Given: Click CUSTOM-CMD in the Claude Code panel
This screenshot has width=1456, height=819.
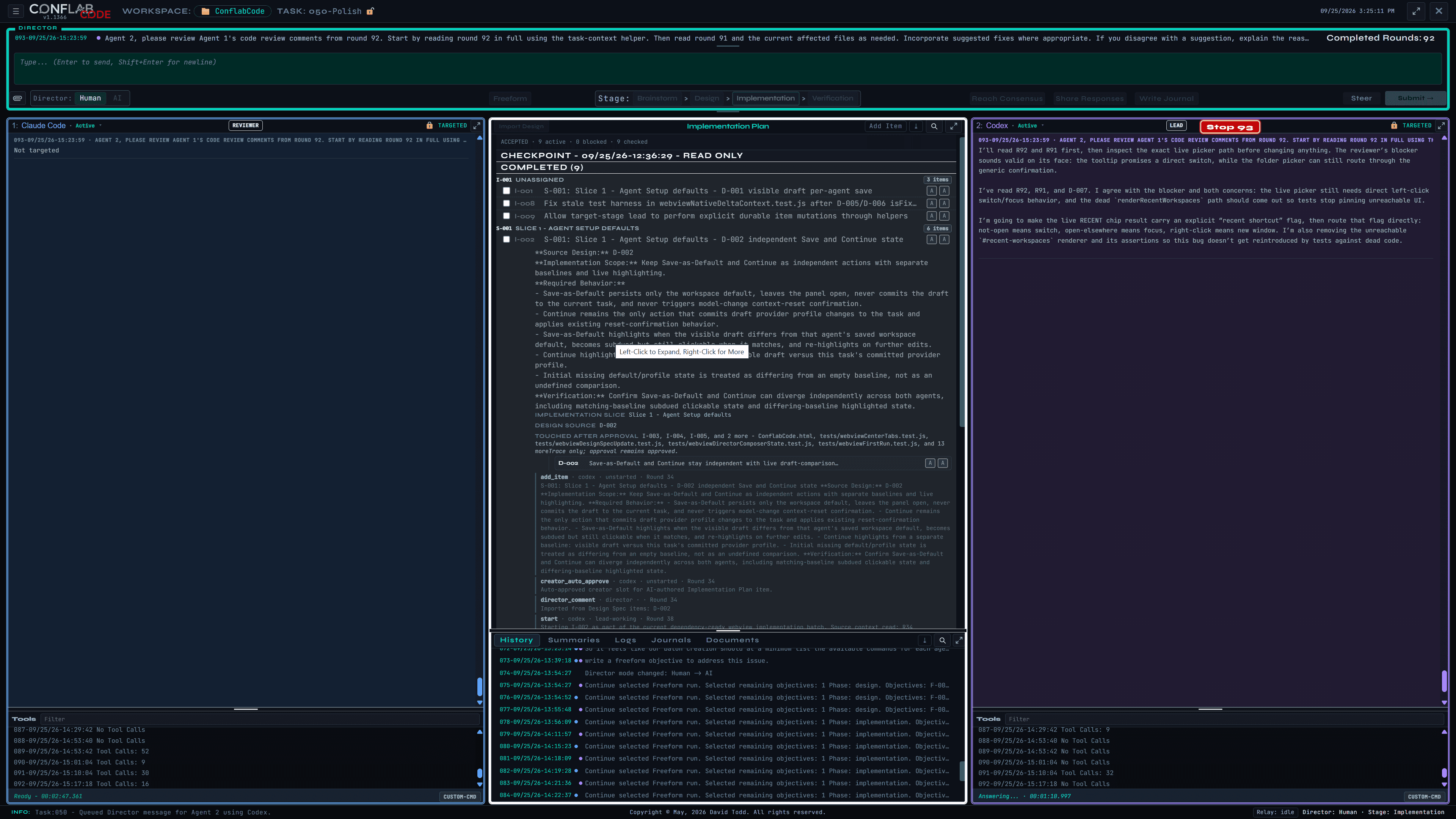Looking at the screenshot, I should coord(460,797).
